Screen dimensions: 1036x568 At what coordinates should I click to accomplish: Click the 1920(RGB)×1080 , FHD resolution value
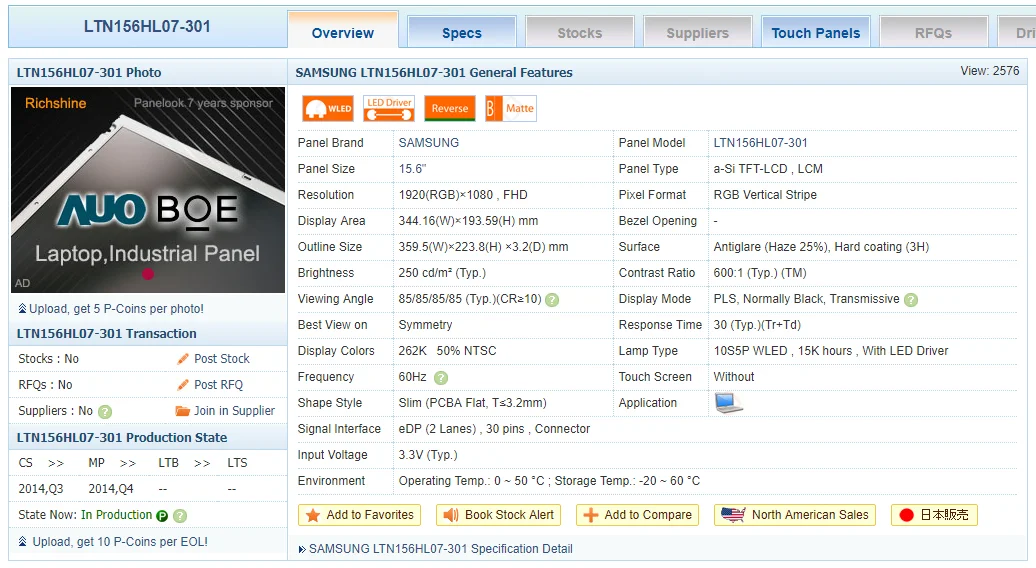pyautogui.click(x=463, y=195)
